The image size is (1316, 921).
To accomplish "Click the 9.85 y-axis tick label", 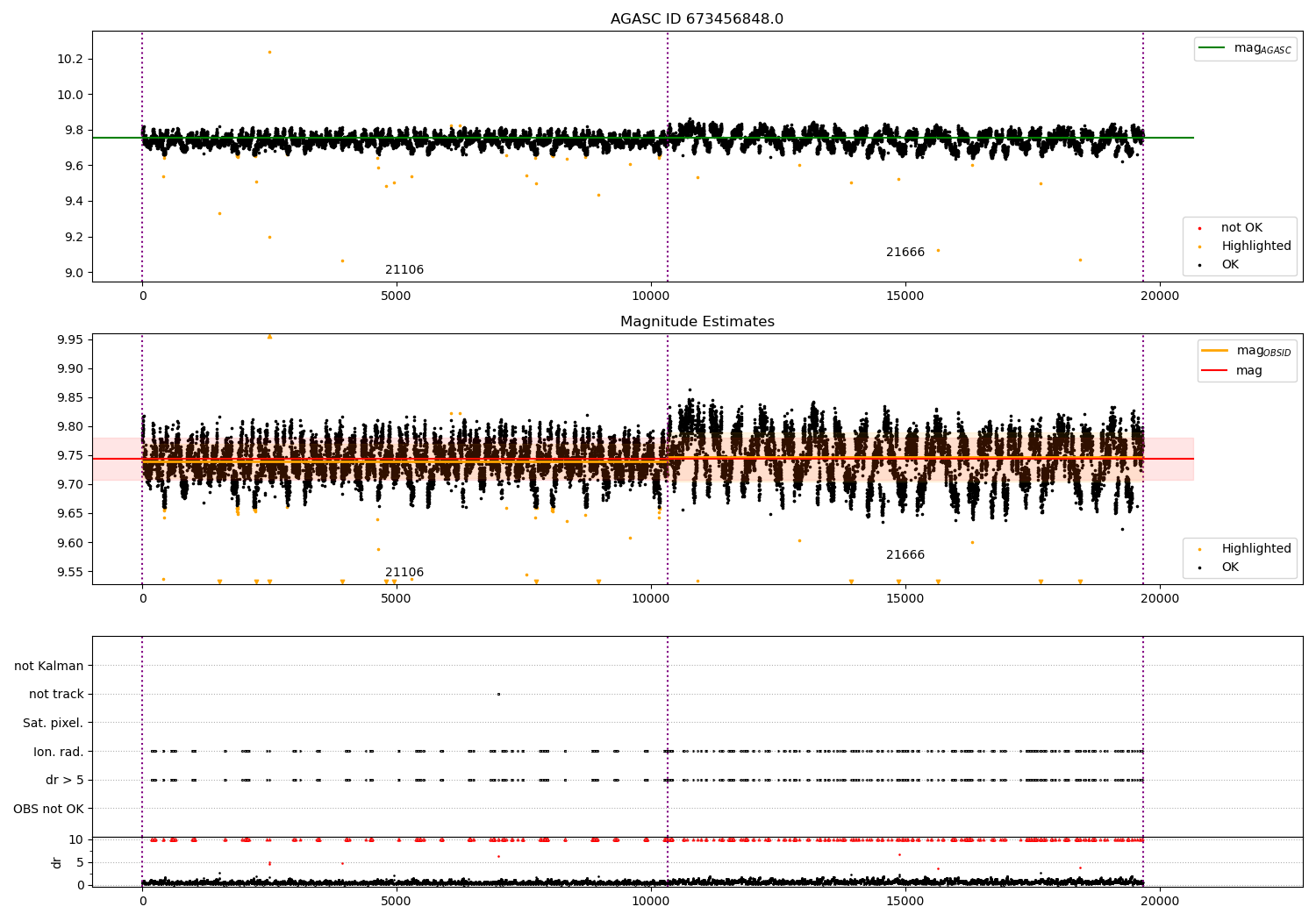I will (x=71, y=397).
